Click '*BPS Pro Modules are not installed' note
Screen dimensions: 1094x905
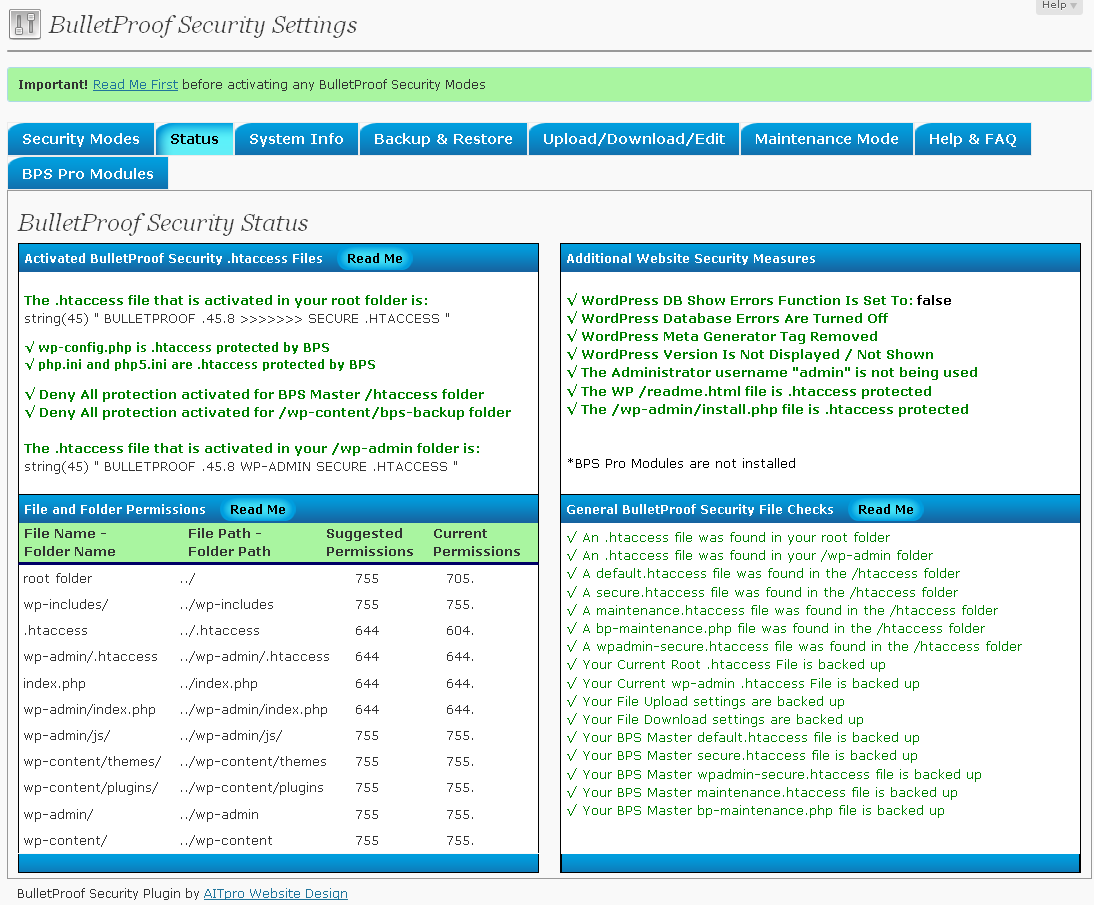tap(682, 463)
